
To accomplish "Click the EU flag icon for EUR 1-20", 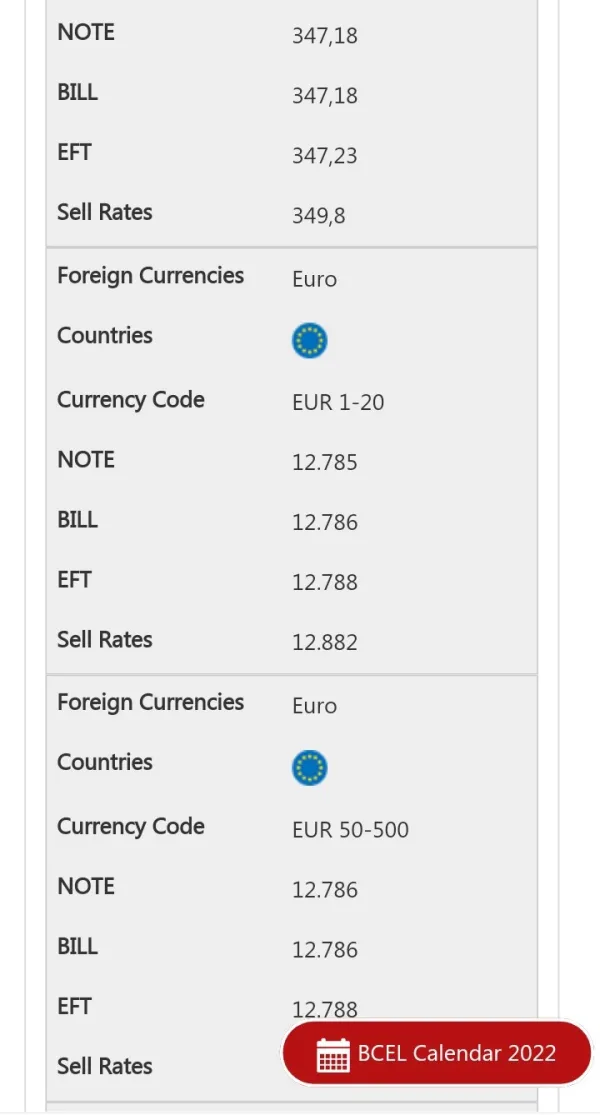I will (x=310, y=341).
